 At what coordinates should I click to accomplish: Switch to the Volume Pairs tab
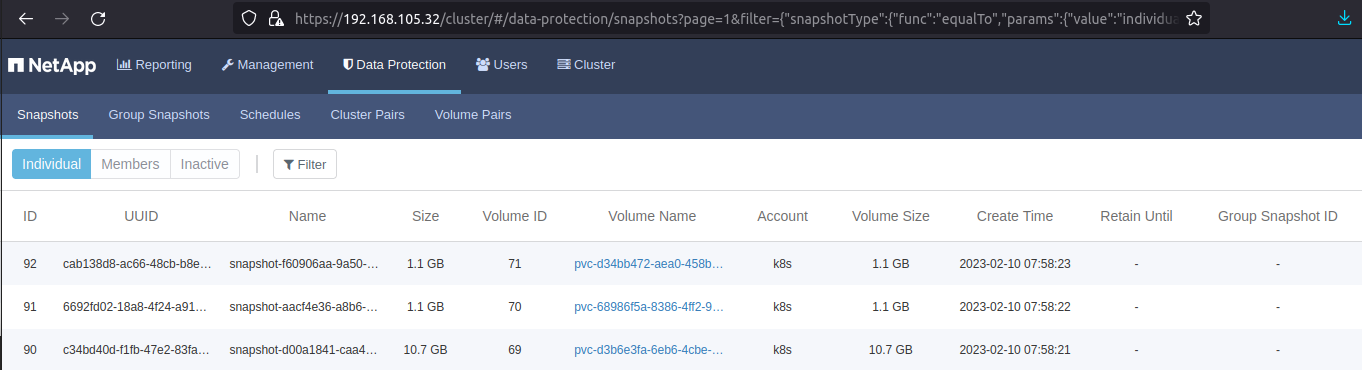[473, 115]
